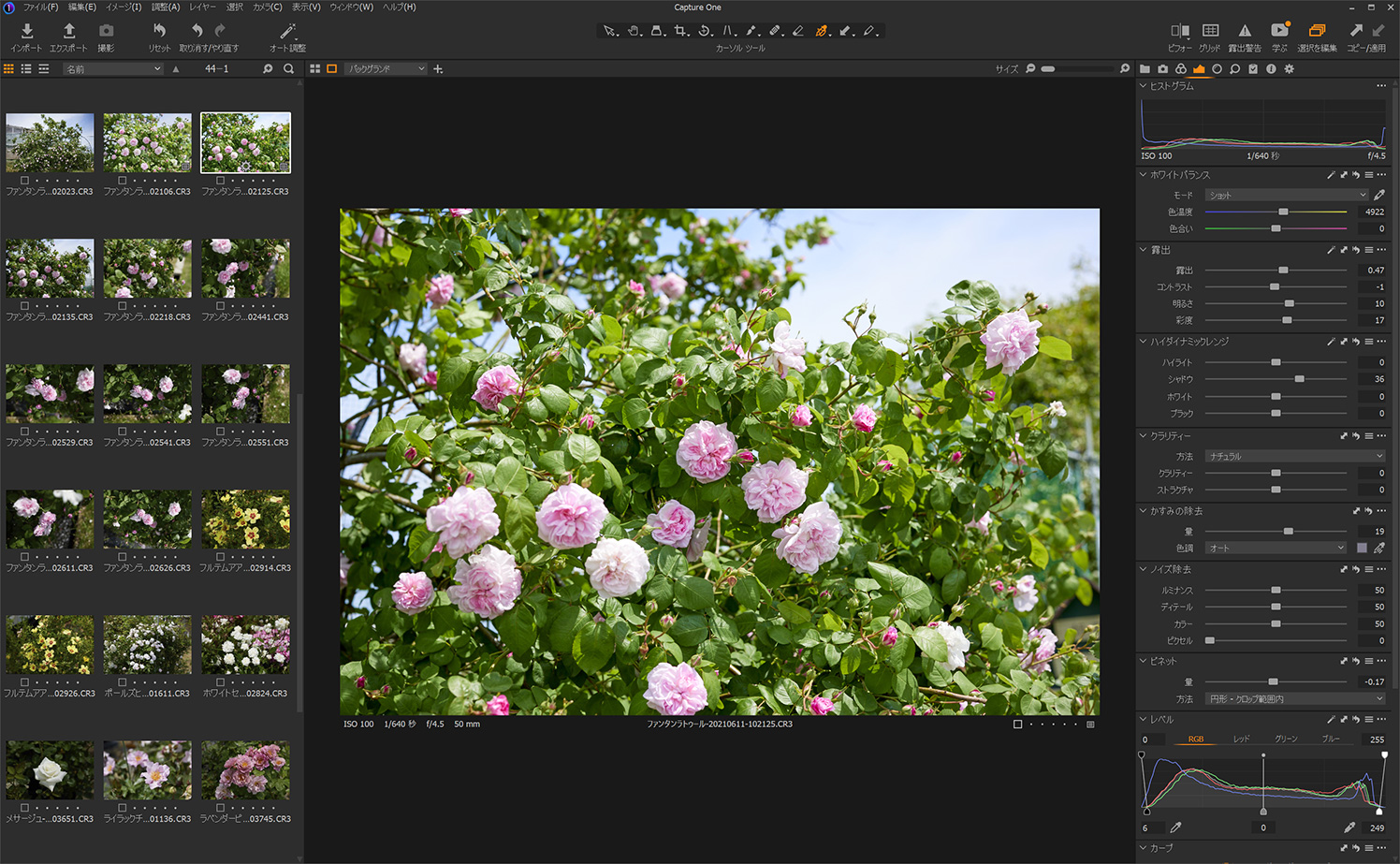Screen dimensions: 1400x864
Task: Collapse the ハイダイナミックレンジ panel
Action: tap(1143, 342)
